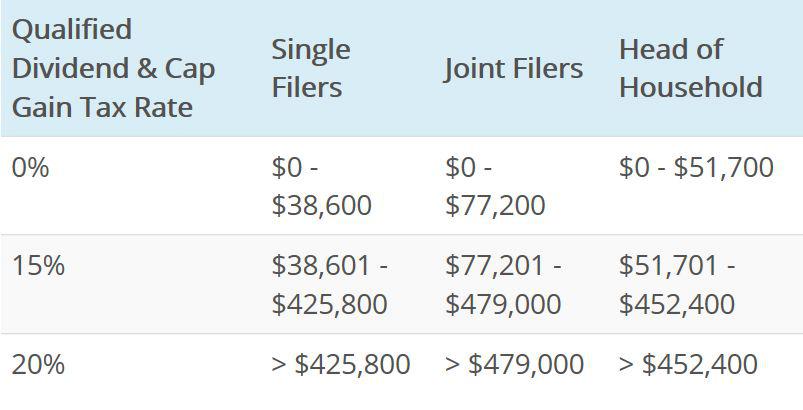Click the $38,601 - $425,800 cell
The width and height of the screenshot is (803, 410).
[330, 285]
